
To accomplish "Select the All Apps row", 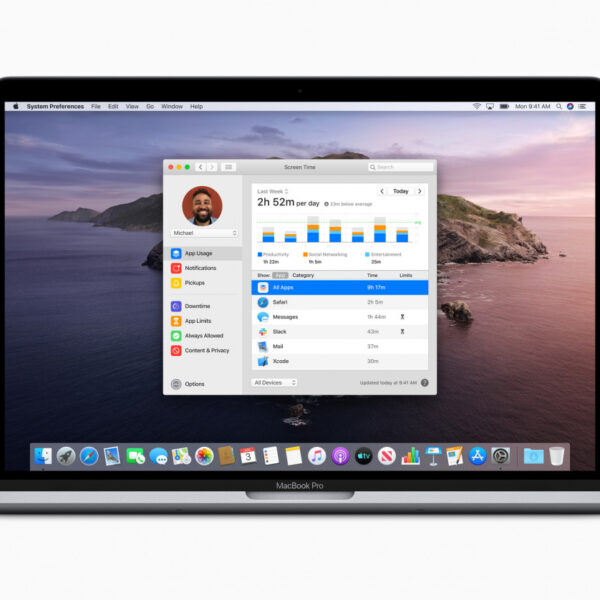I will tap(340, 287).
